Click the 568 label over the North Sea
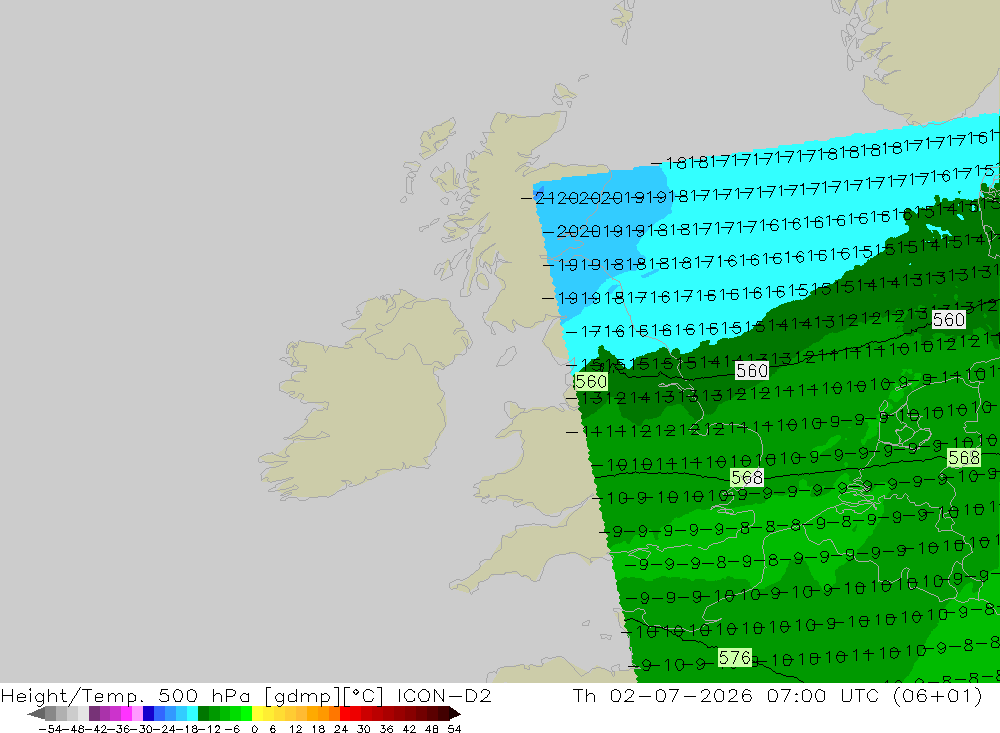This screenshot has height=733, width=1000. (747, 477)
